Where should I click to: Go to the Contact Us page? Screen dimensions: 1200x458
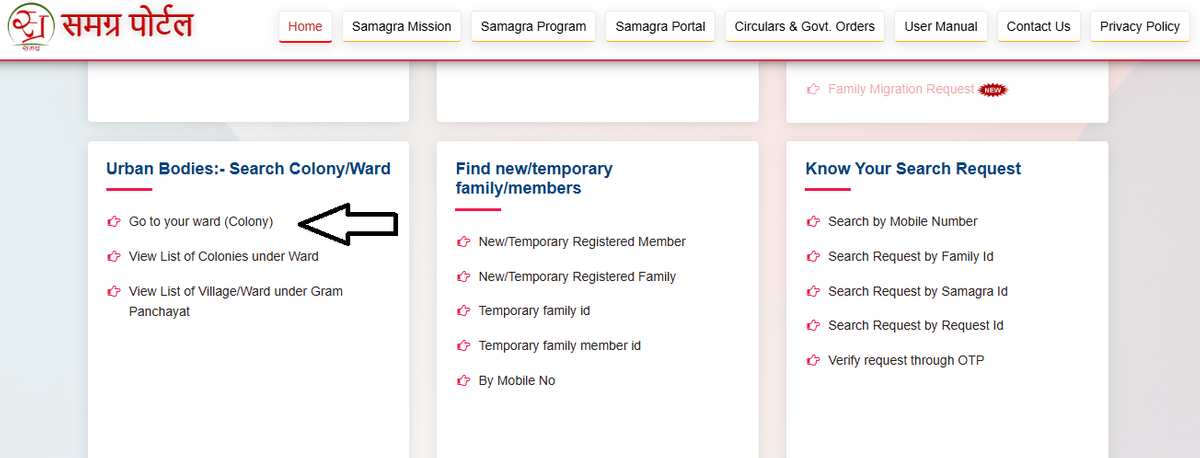coord(1038,27)
